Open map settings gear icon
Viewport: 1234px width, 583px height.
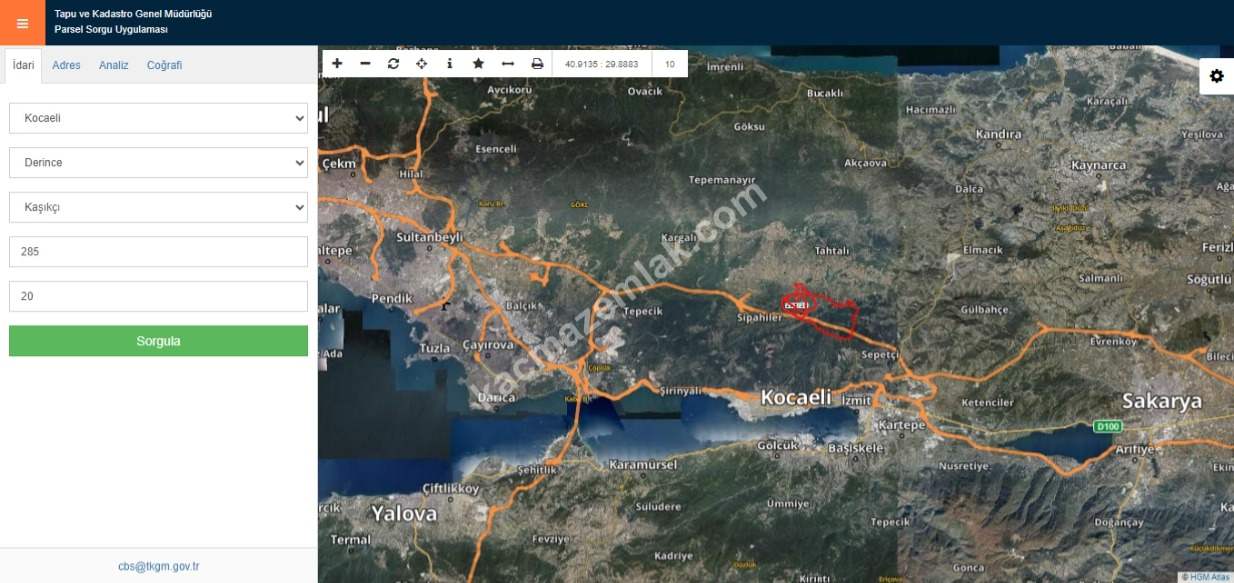[1216, 76]
